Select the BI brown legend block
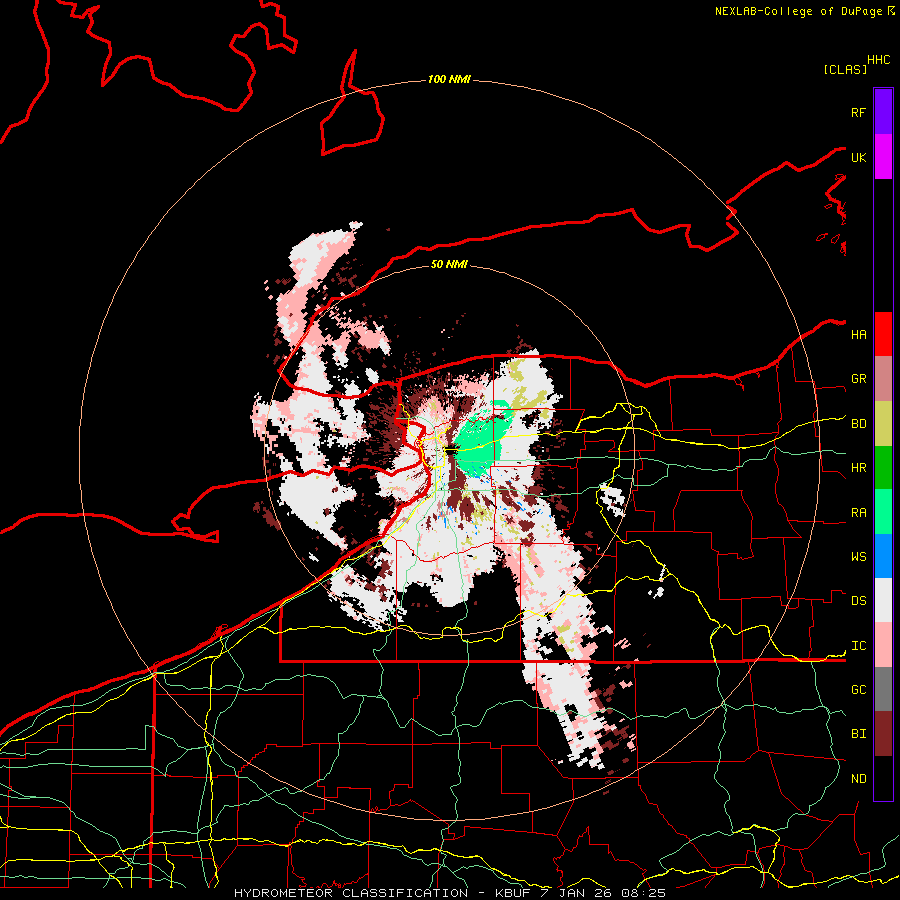Image resolution: width=900 pixels, height=900 pixels. pyautogui.click(x=883, y=734)
